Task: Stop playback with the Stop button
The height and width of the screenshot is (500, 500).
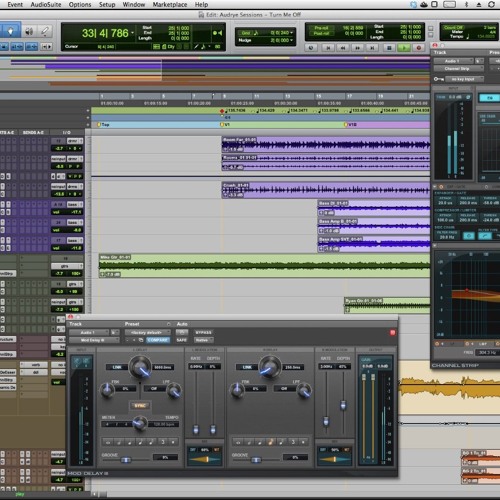Action: pos(389,48)
